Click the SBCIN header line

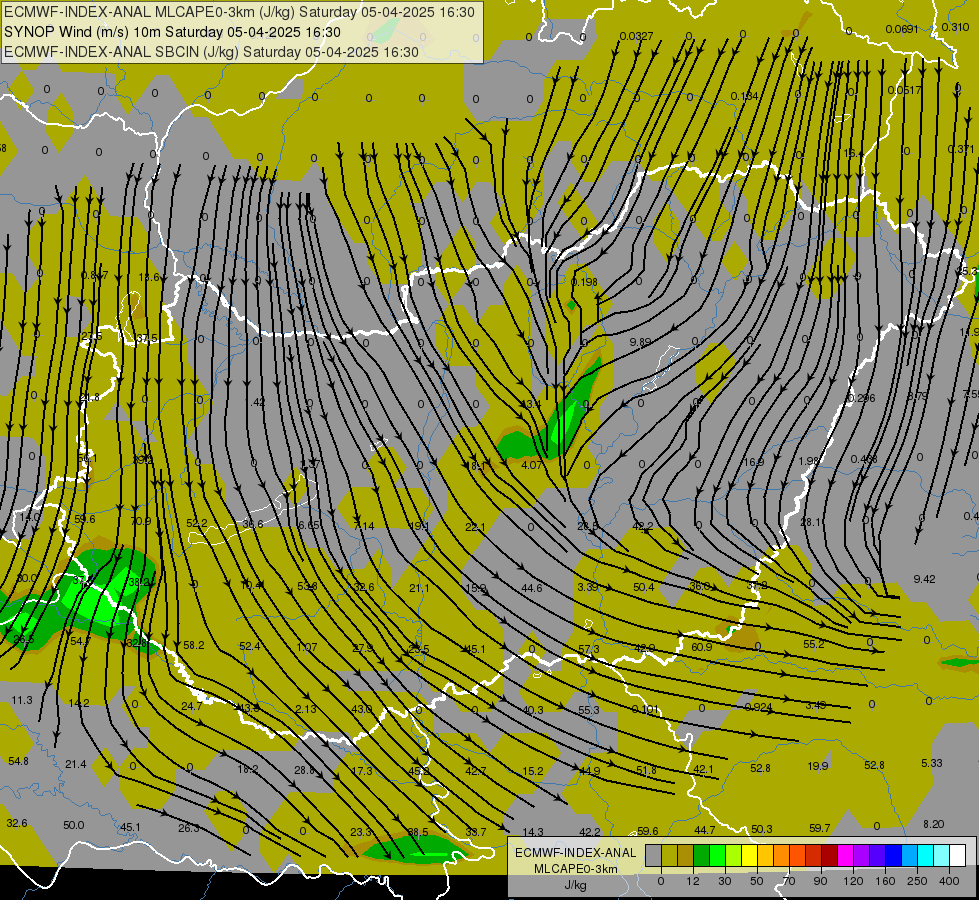[211, 52]
